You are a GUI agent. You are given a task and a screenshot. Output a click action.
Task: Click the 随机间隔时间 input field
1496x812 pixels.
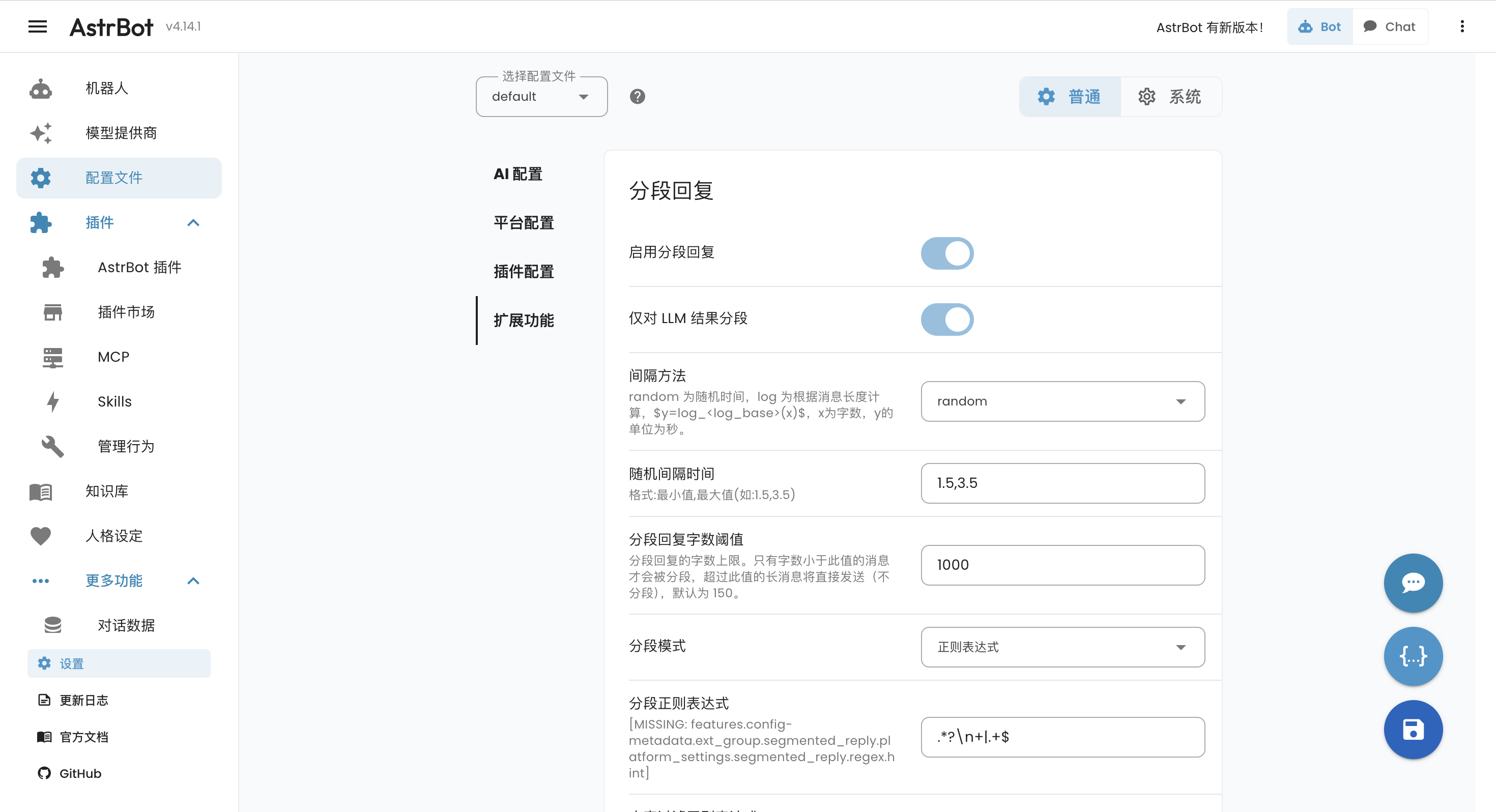tap(1062, 483)
